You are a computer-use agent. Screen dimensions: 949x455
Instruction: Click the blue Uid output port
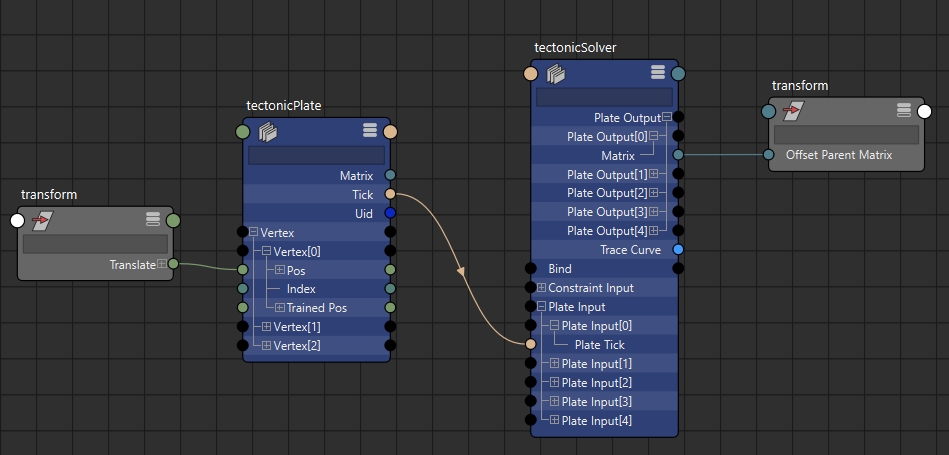tap(390, 213)
